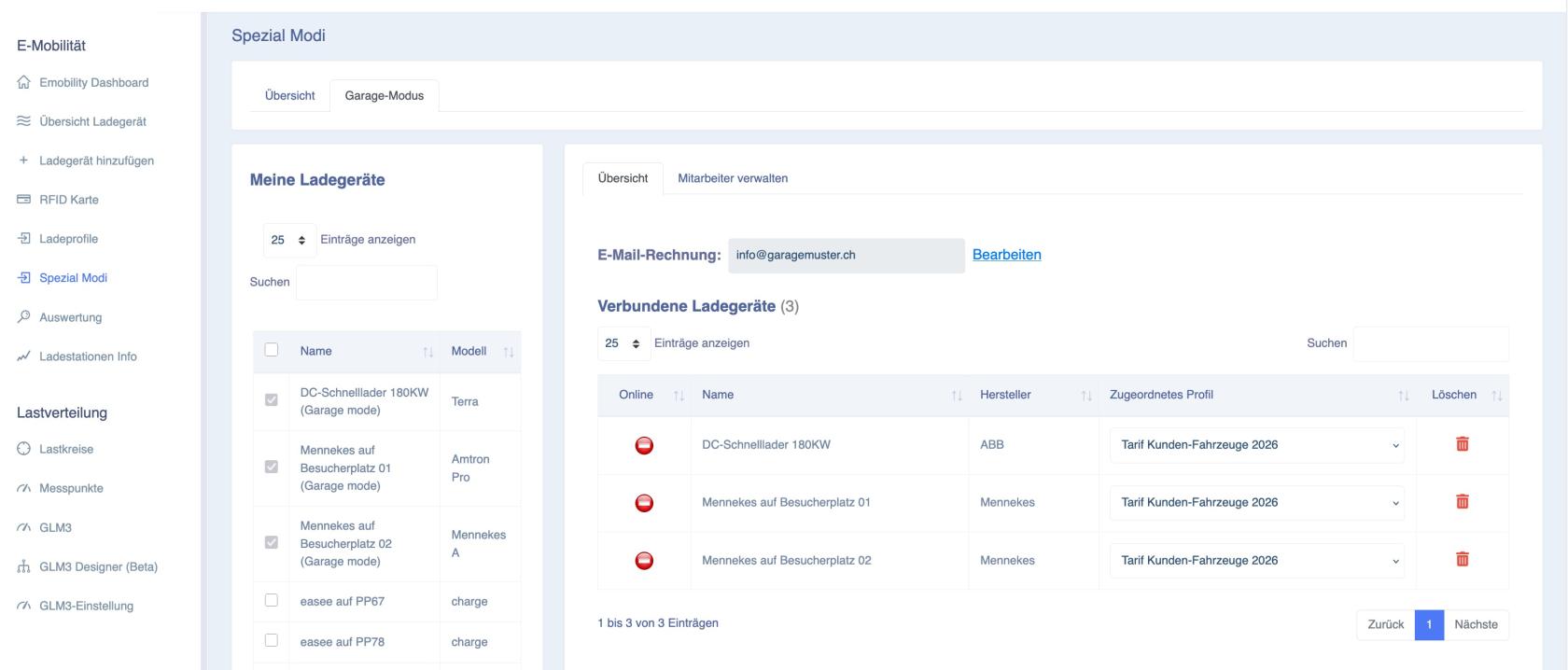The image size is (1568, 670).
Task: Click the search field above the connected chargers table
Action: pyautogui.click(x=1430, y=343)
